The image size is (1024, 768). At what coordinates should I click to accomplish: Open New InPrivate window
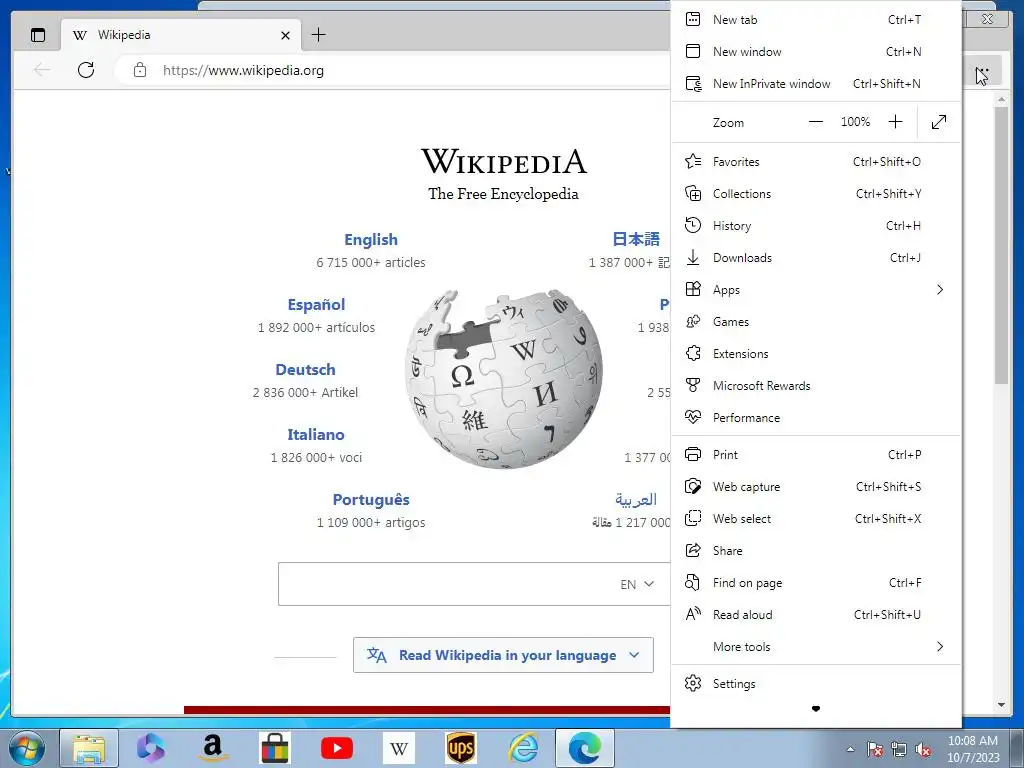816,84
